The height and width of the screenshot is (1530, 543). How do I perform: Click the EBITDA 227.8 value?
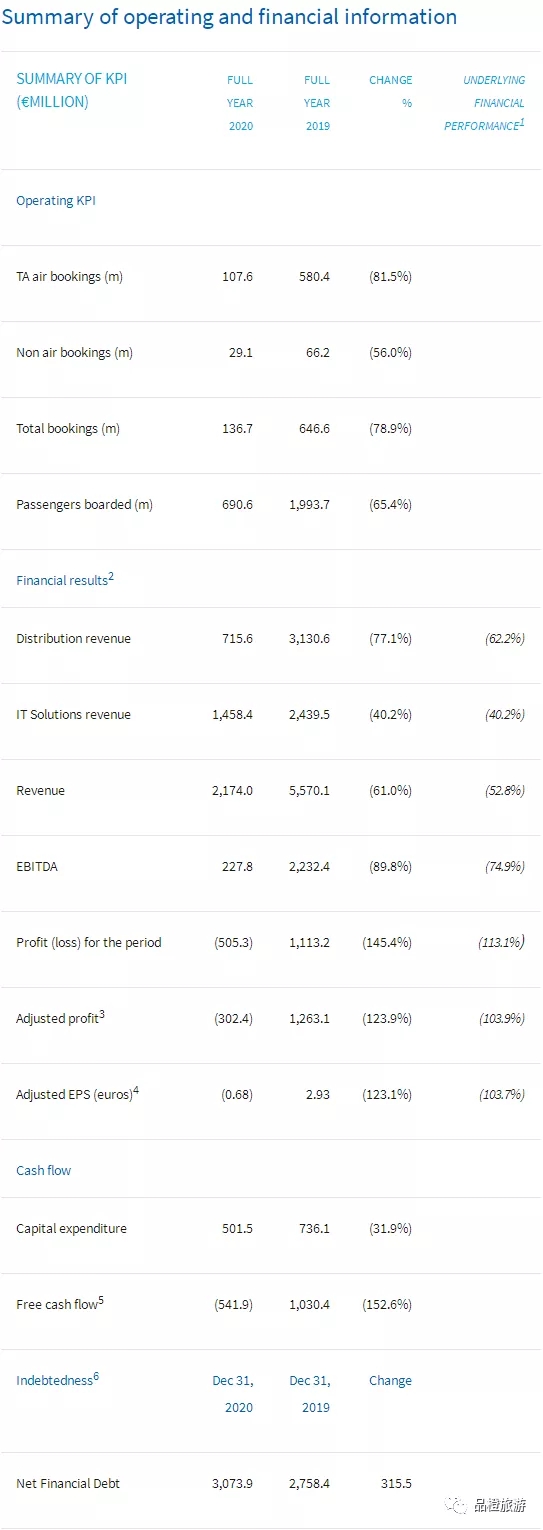point(237,867)
